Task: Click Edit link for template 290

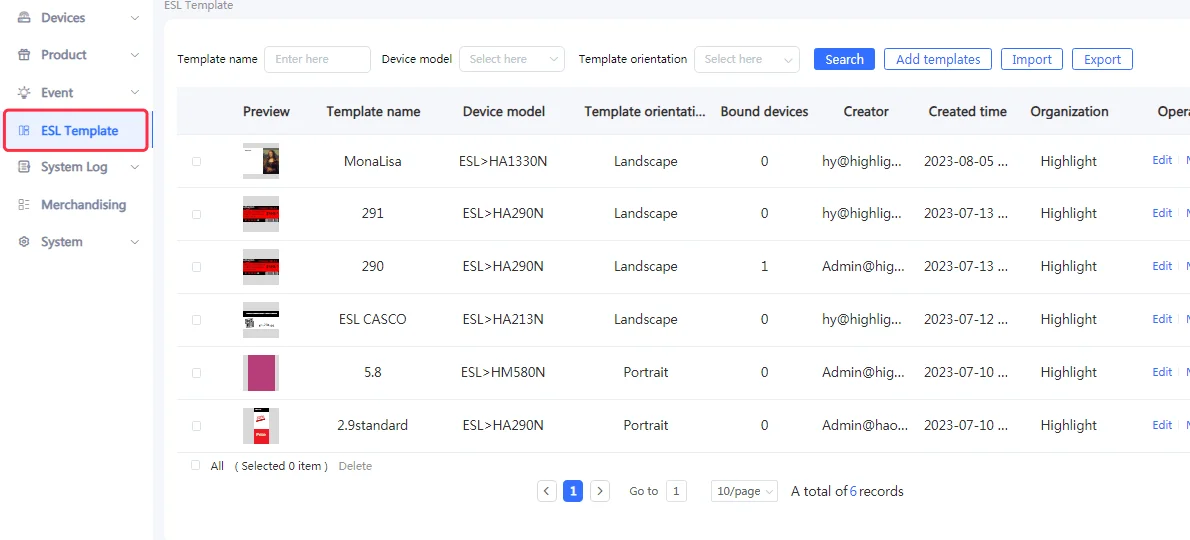Action: pos(1162,266)
